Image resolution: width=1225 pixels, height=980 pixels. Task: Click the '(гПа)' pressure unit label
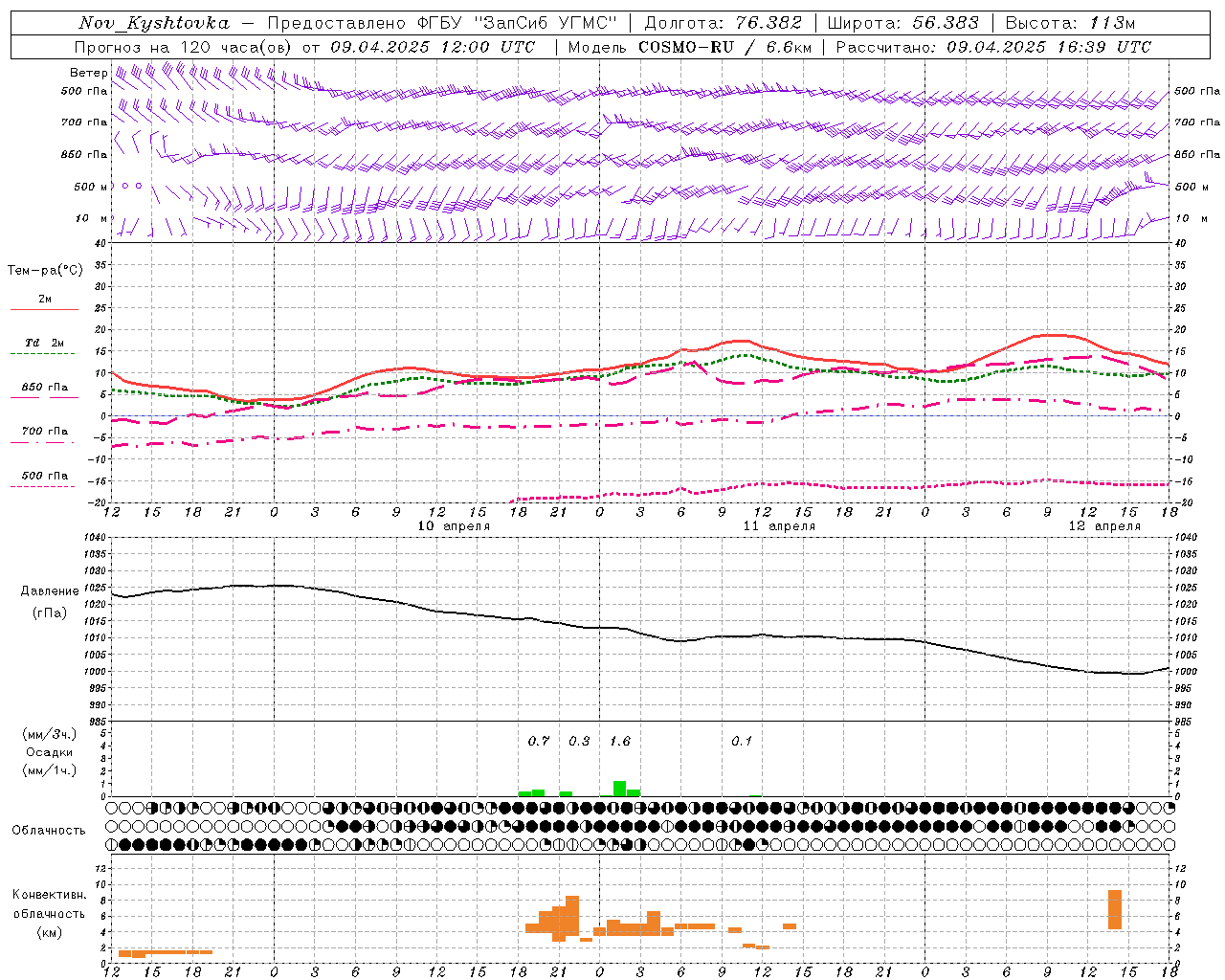50,612
